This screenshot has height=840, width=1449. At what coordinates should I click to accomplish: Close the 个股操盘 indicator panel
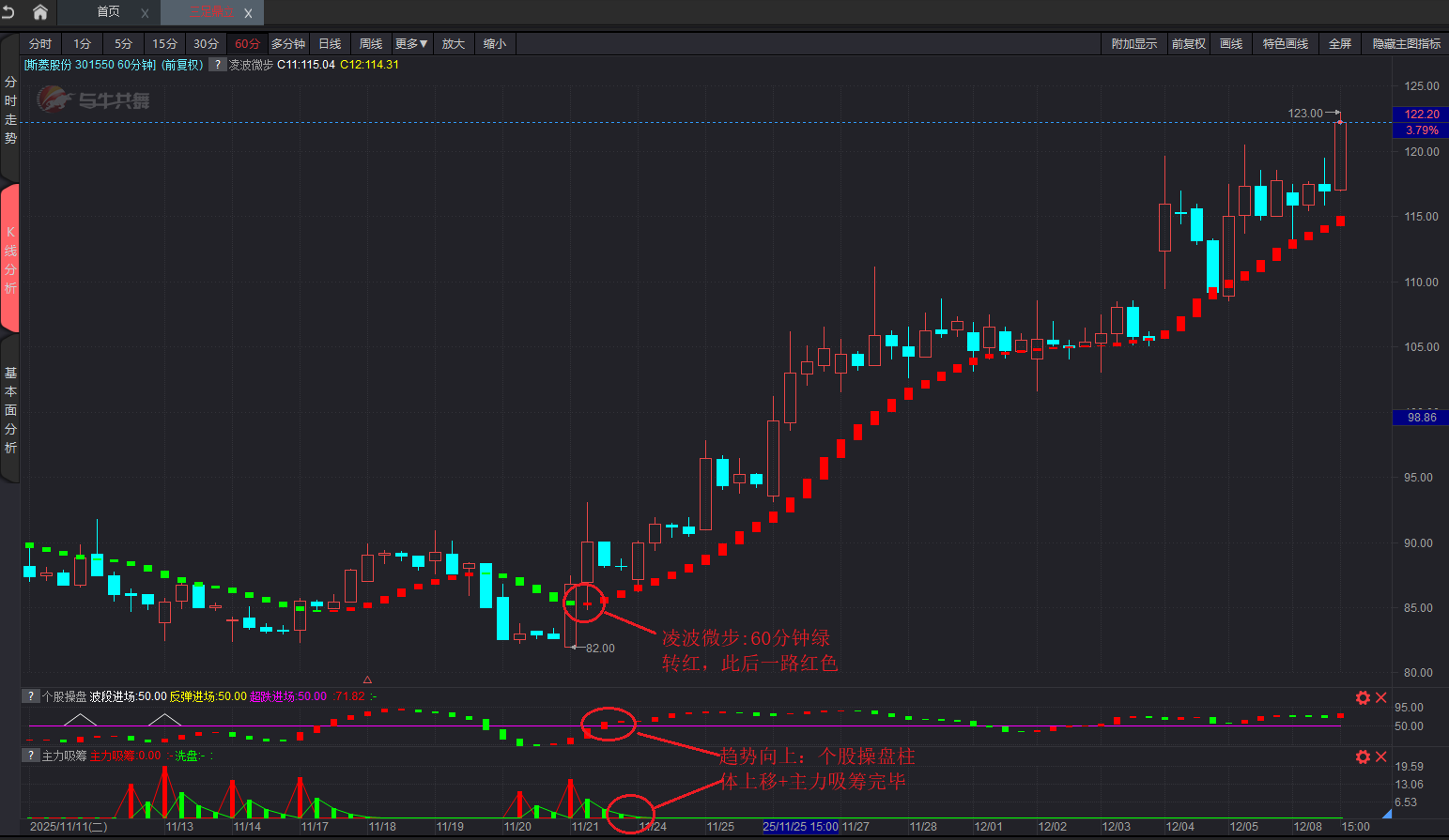[1380, 697]
